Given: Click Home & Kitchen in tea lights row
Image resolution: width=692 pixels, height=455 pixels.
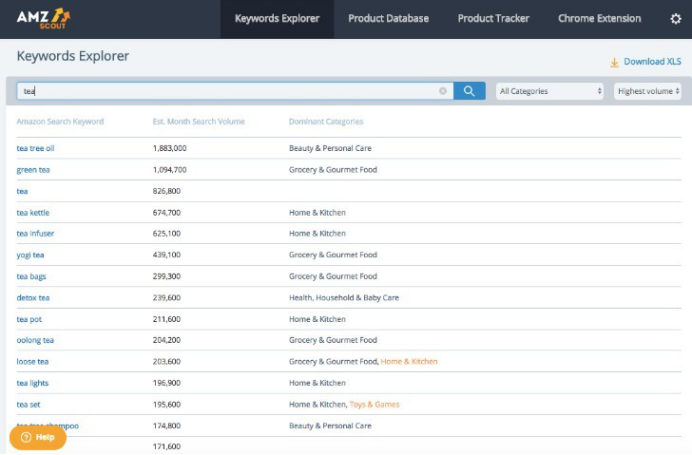Looking at the screenshot, I should click(317, 383).
